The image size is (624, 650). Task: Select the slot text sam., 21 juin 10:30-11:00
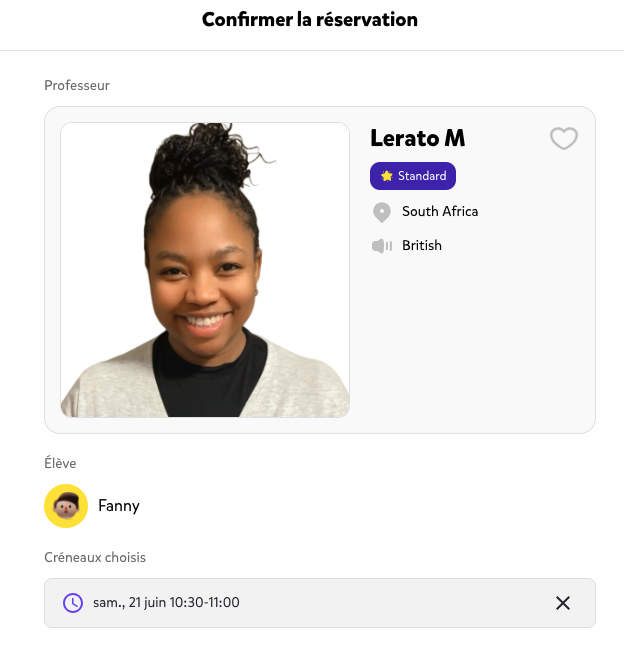coord(166,602)
